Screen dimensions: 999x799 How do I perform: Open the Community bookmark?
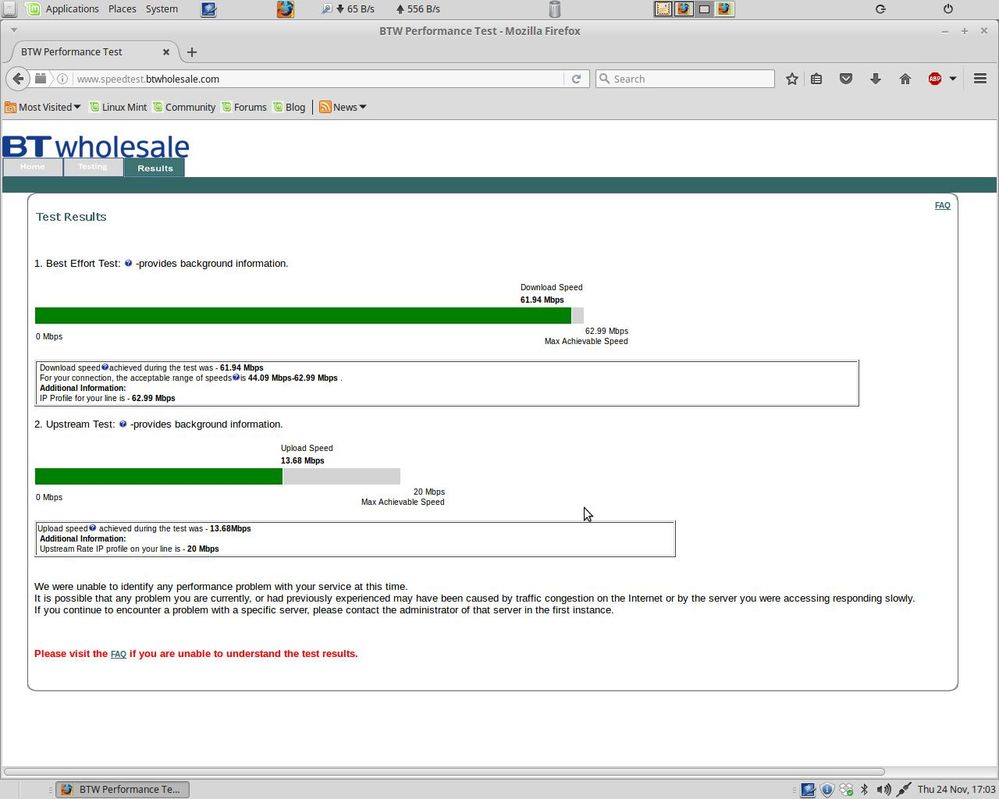pos(184,107)
